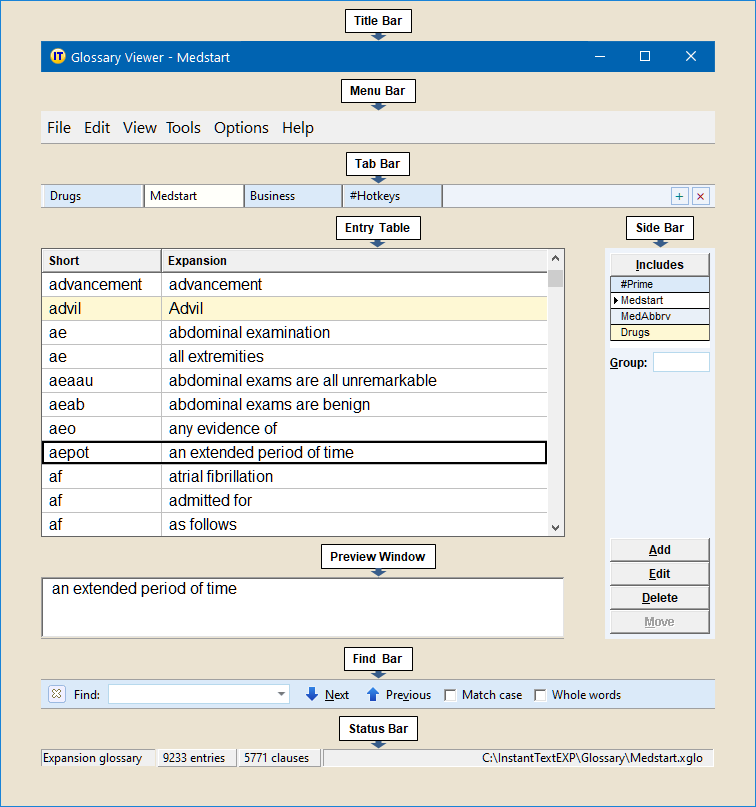Viewport: 756px width, 807px height.
Task: Switch to the Business tab
Action: coord(293,196)
